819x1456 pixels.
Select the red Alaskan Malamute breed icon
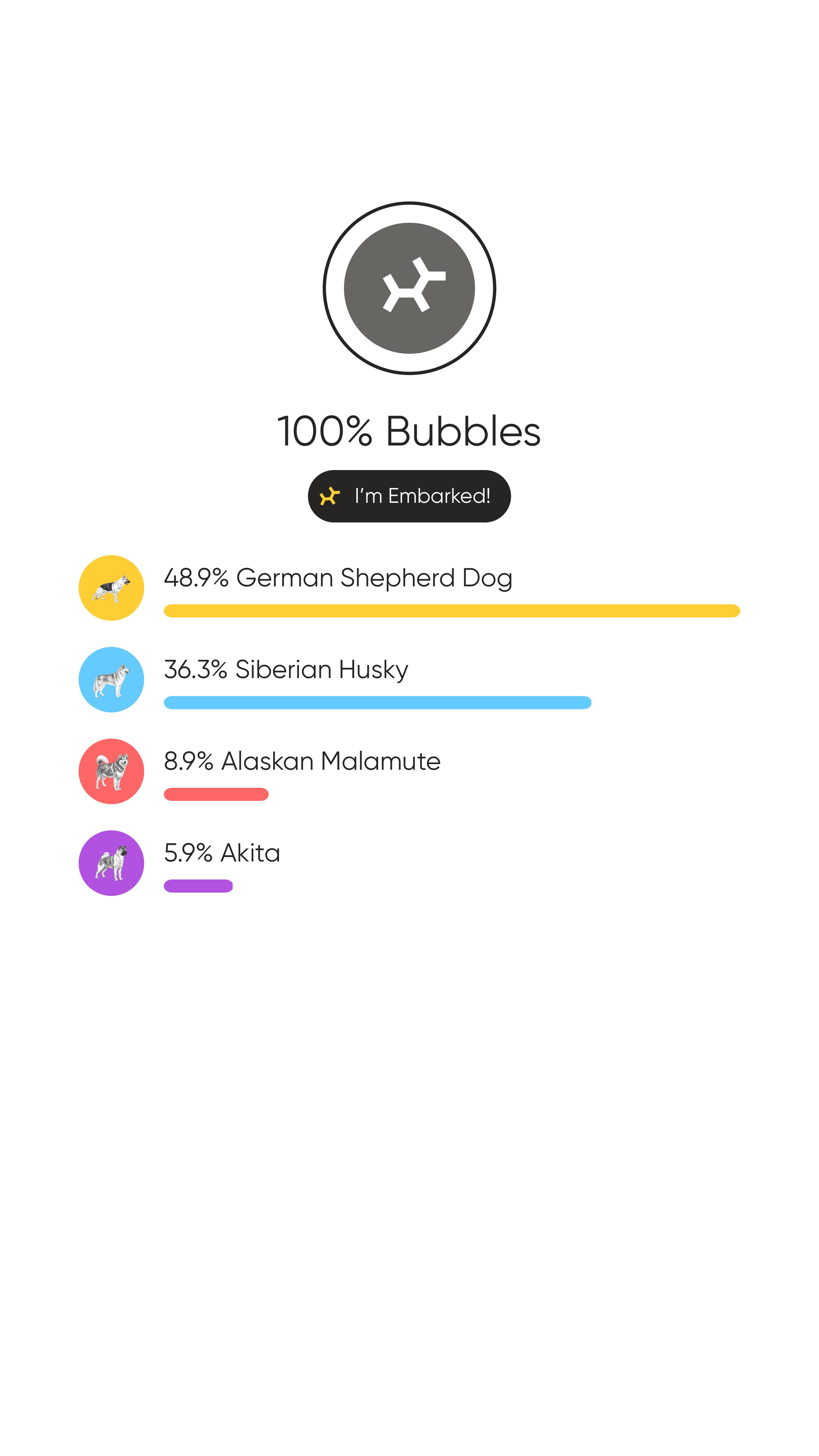pos(111,771)
